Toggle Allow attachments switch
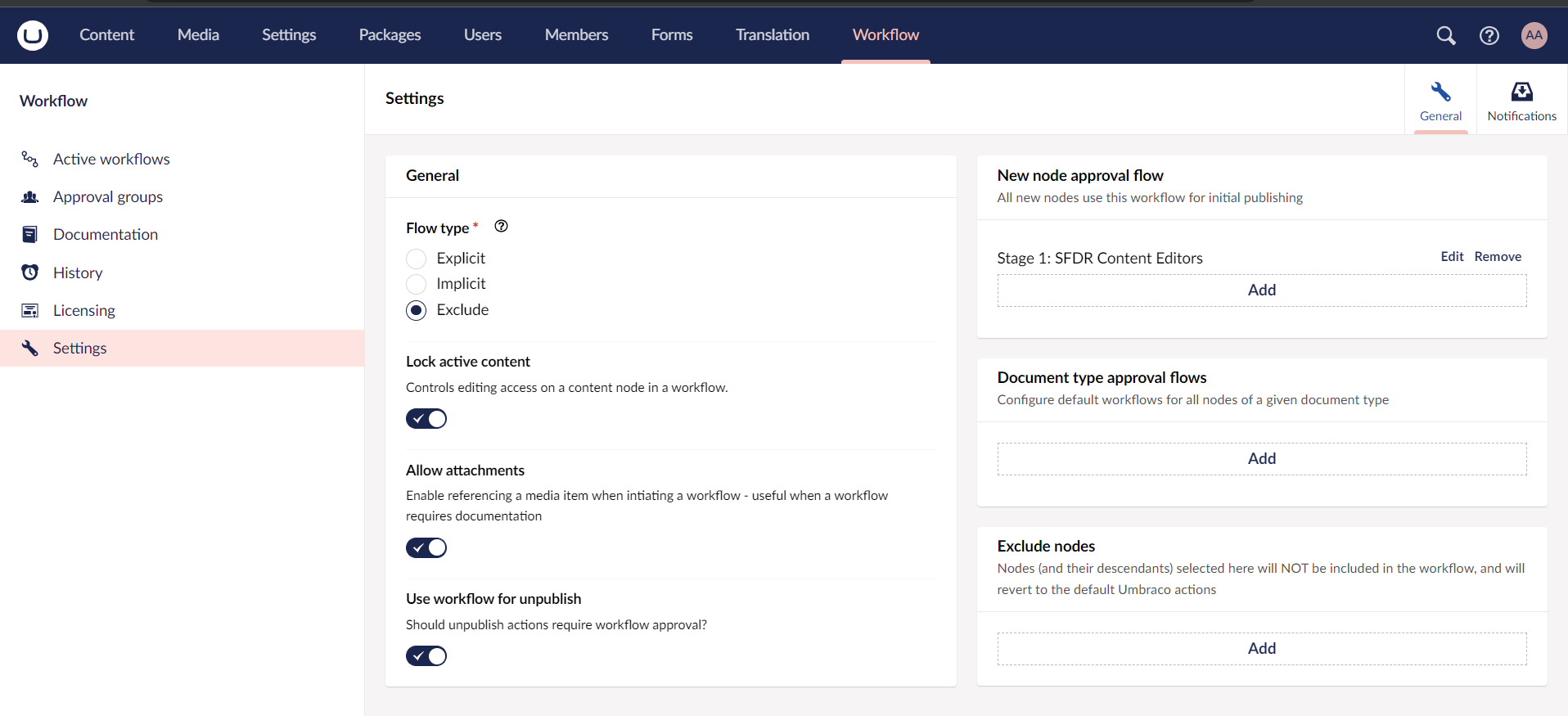 [x=426, y=548]
